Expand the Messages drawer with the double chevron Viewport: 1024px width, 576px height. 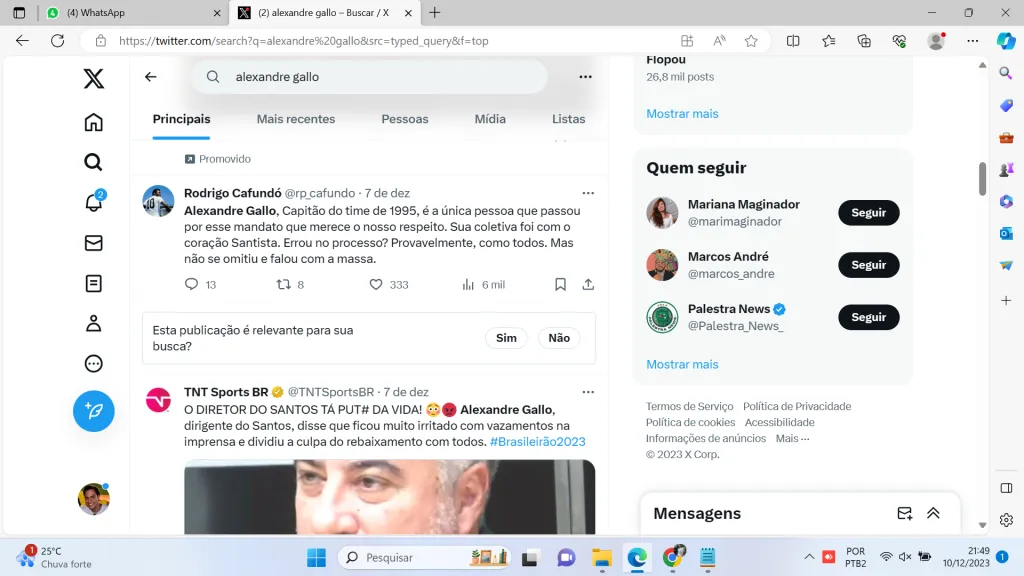(x=933, y=513)
